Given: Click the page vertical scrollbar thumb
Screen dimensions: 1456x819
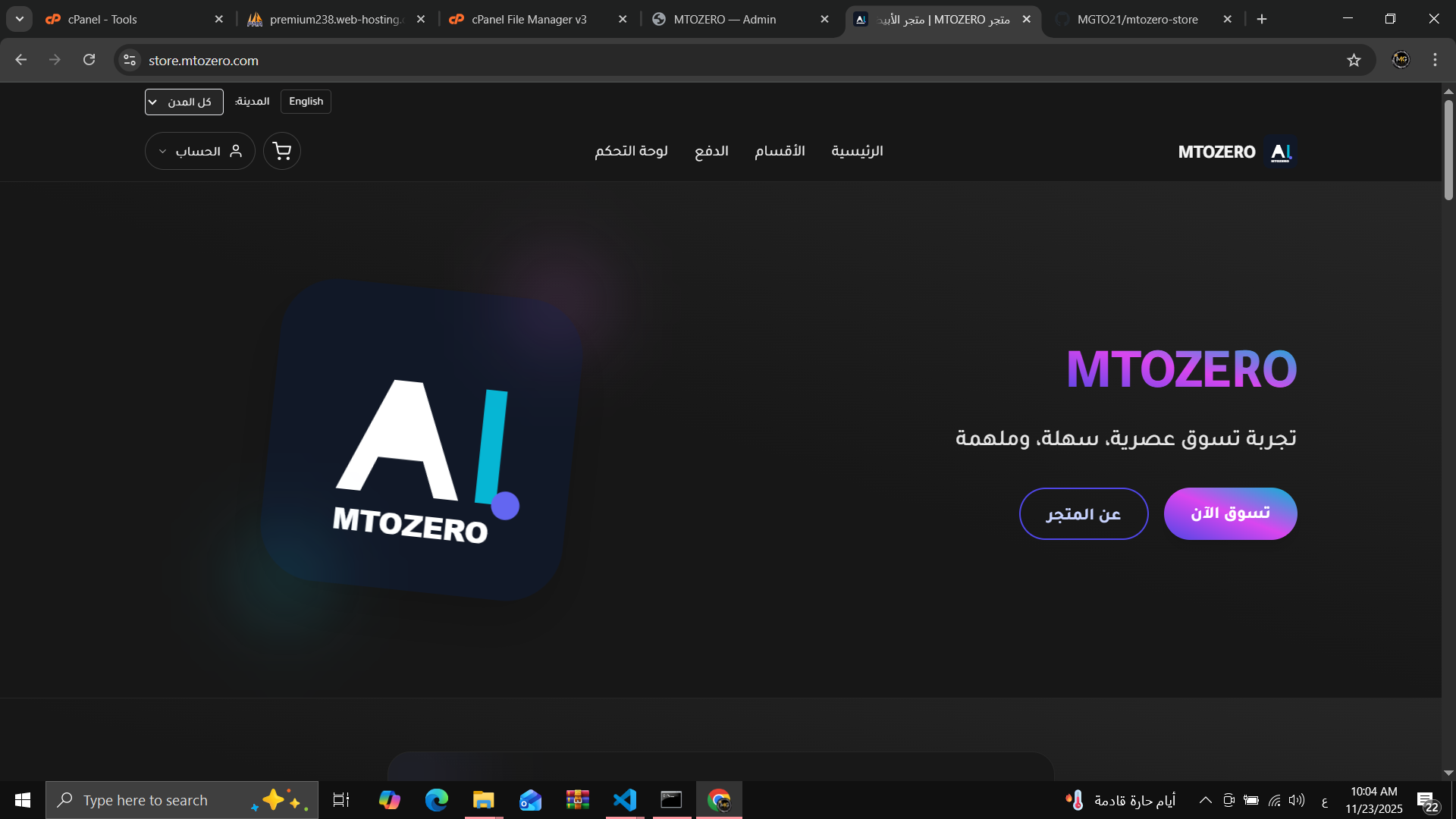Looking at the screenshot, I should click(1448, 149).
